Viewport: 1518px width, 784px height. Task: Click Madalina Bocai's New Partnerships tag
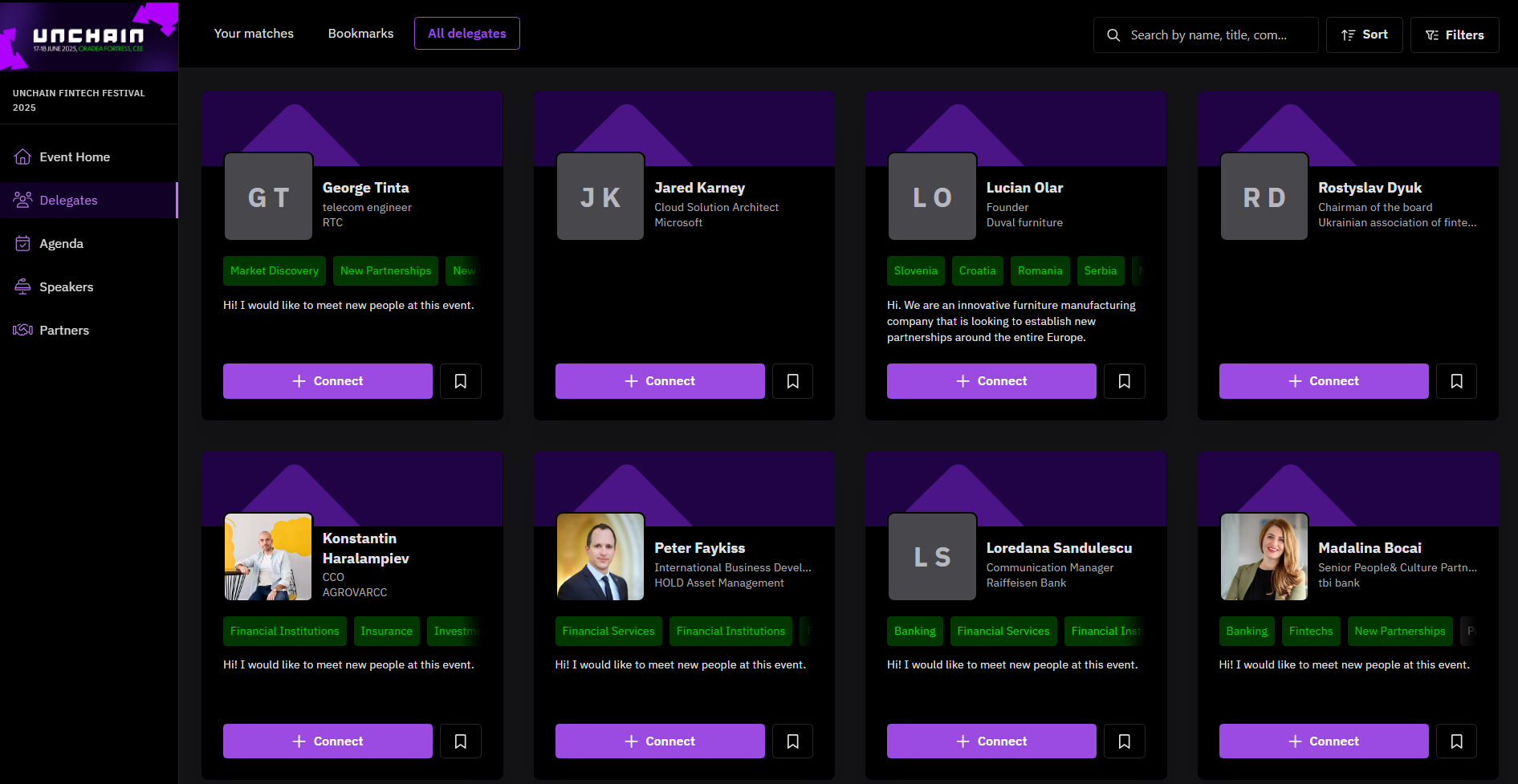point(1400,631)
